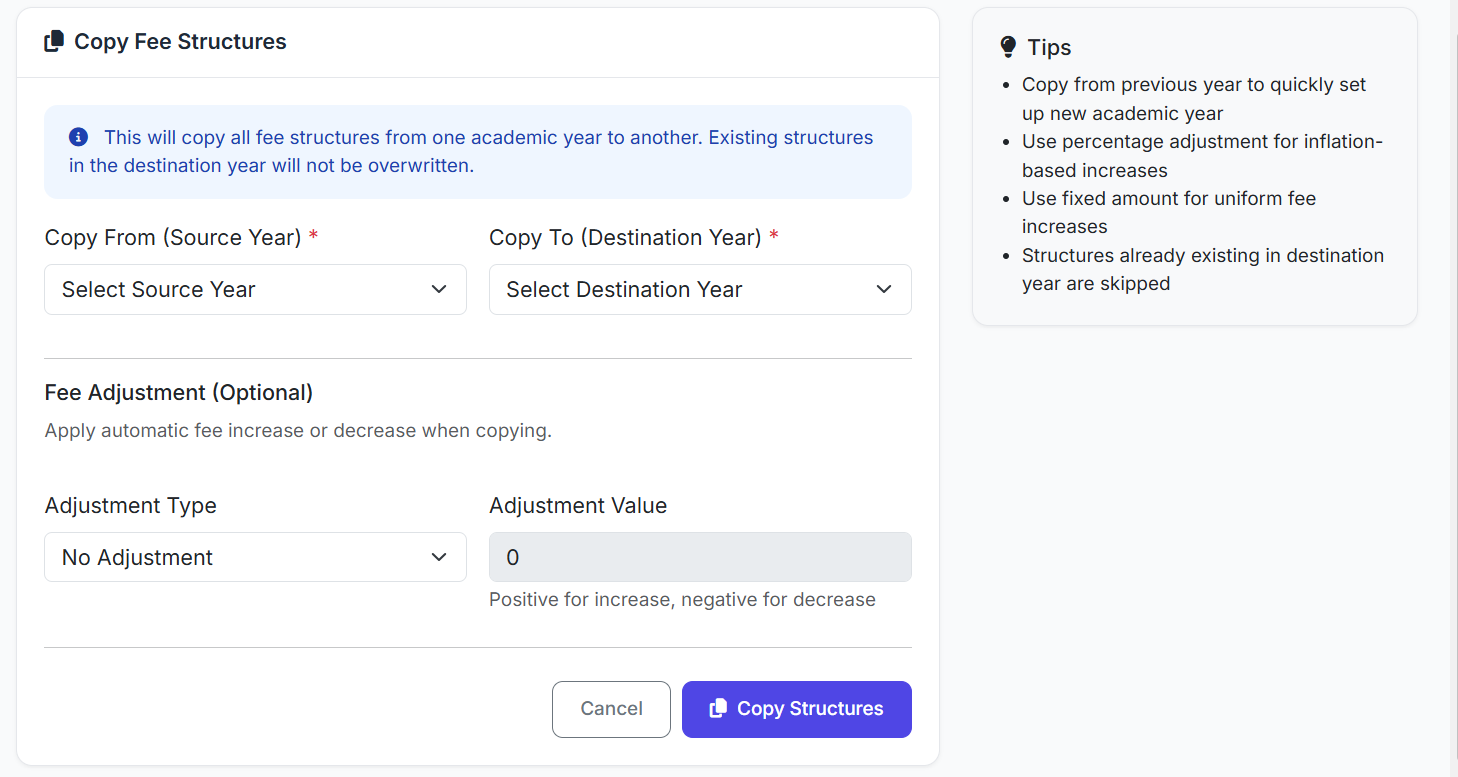Click the copy icon inside Copy Structures button
Screen dimensions: 1458x777
coord(717,709)
